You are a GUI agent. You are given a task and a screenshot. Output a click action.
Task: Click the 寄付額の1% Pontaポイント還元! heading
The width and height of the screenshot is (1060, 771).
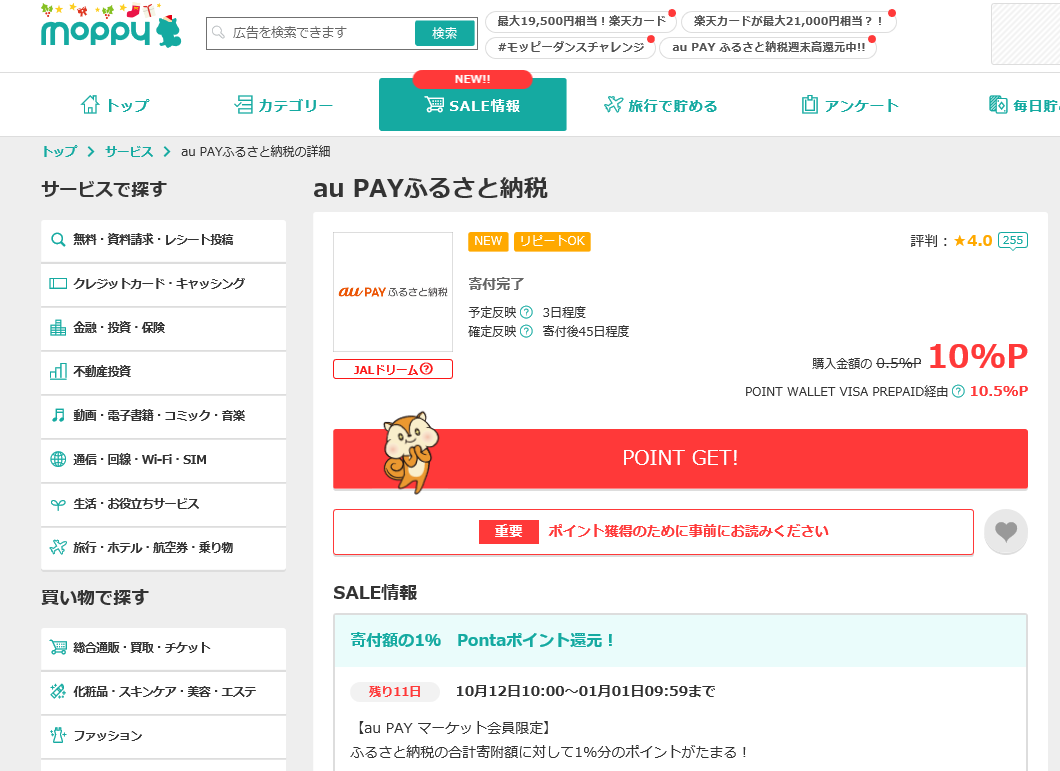pos(482,640)
